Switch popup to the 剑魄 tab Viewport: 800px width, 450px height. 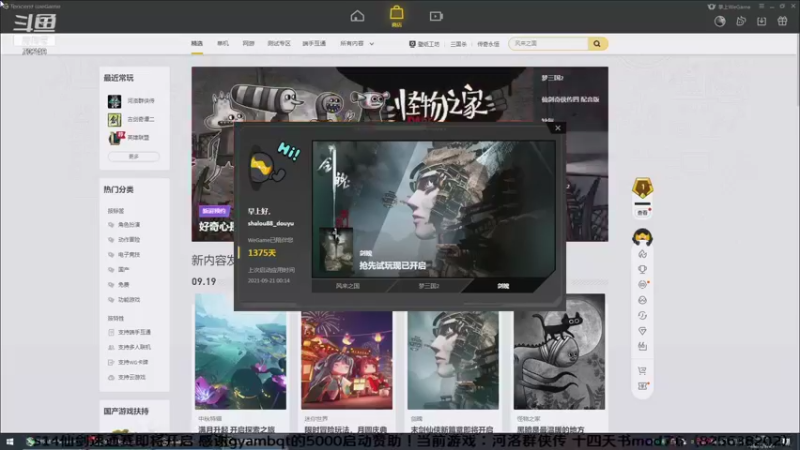tap(503, 286)
